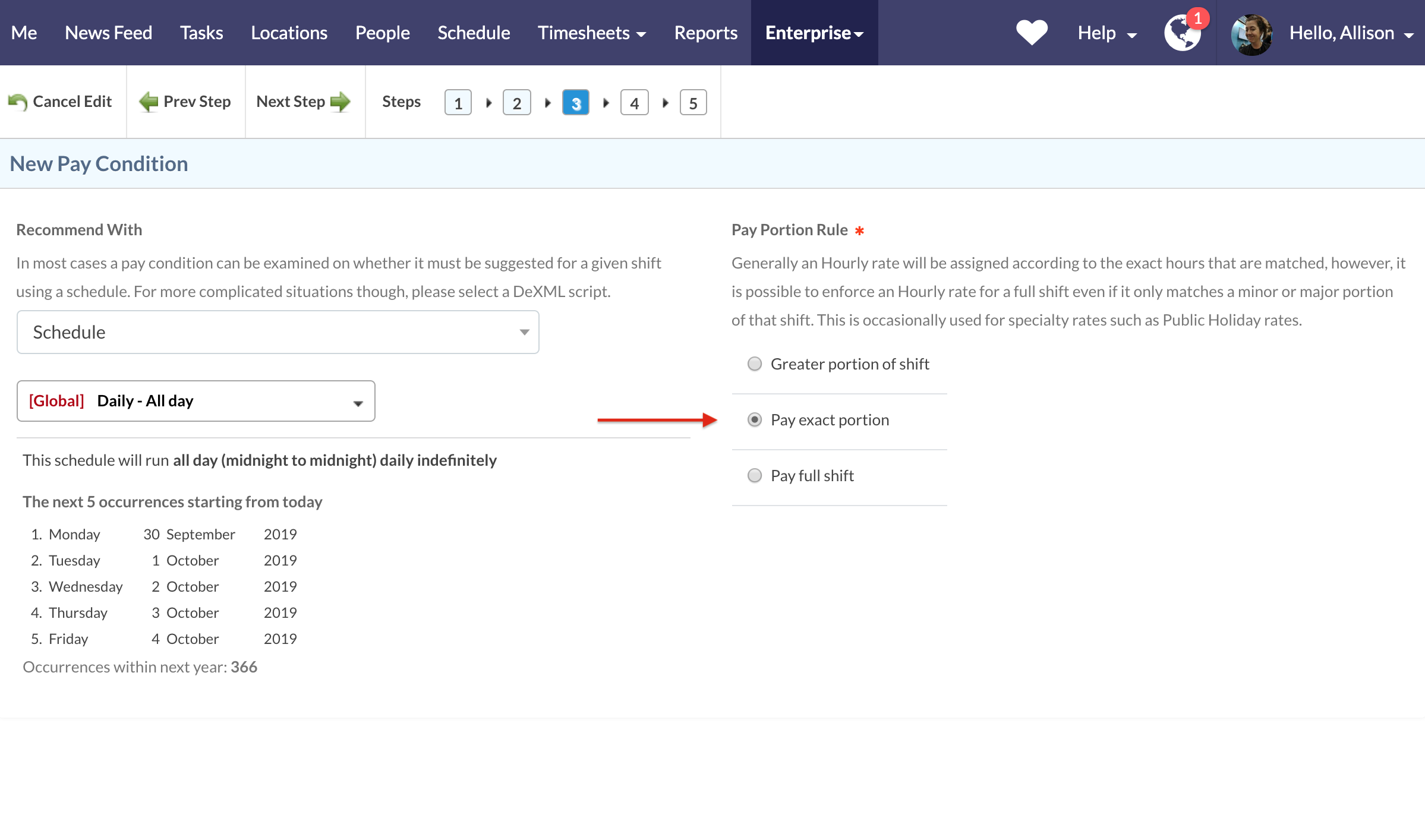1425x840 pixels.
Task: Navigate to step 4 box
Action: [x=634, y=103]
